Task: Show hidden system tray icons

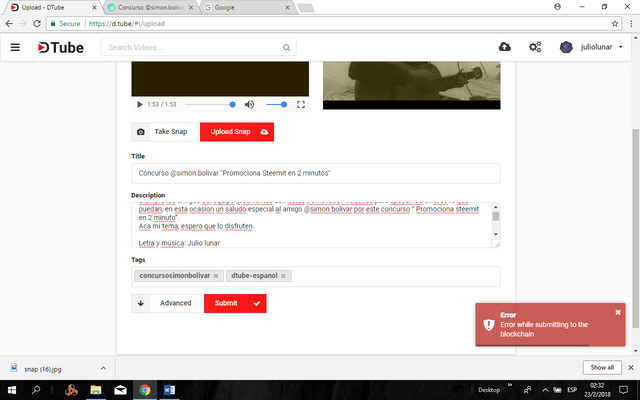Action: coord(545,390)
